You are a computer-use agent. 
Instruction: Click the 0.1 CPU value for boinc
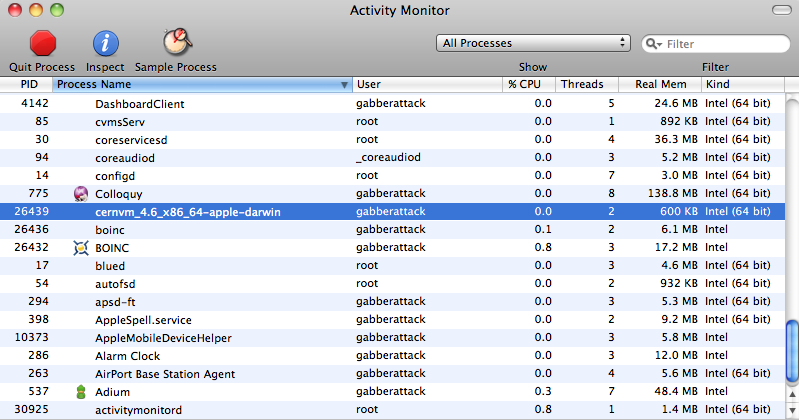[543, 229]
